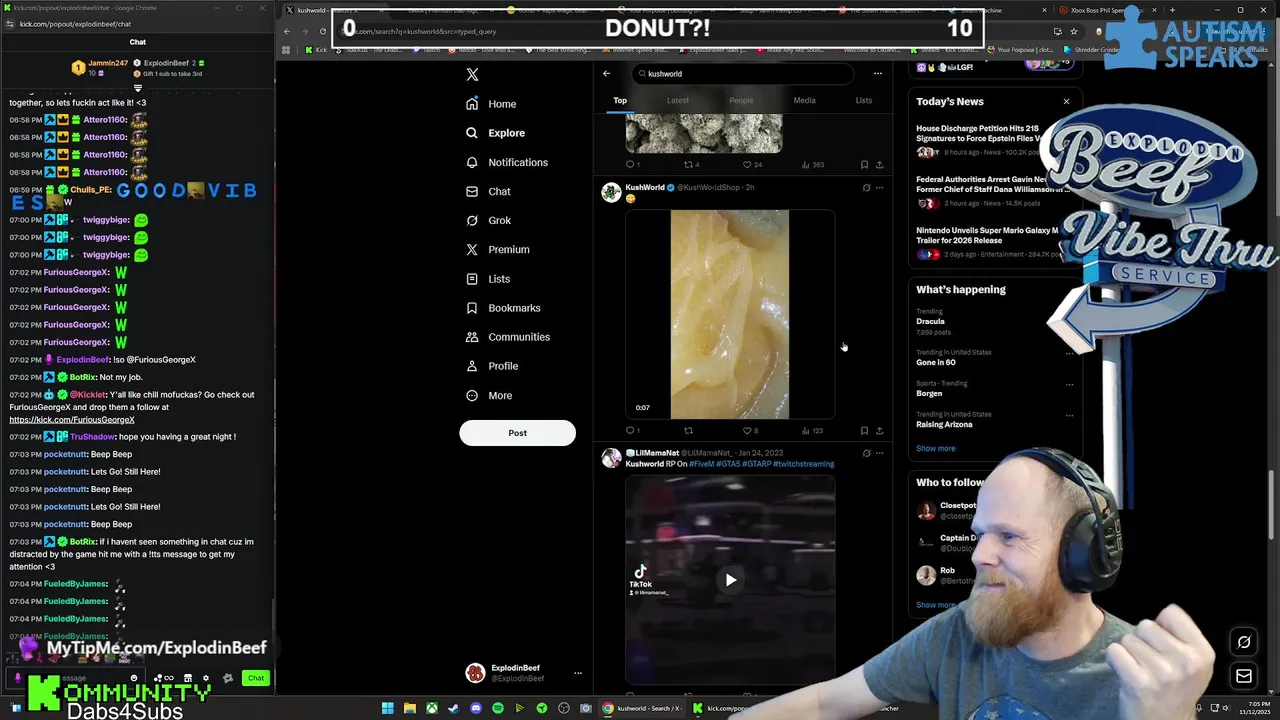
Task: Share the KushWorld video post
Action: 879,431
